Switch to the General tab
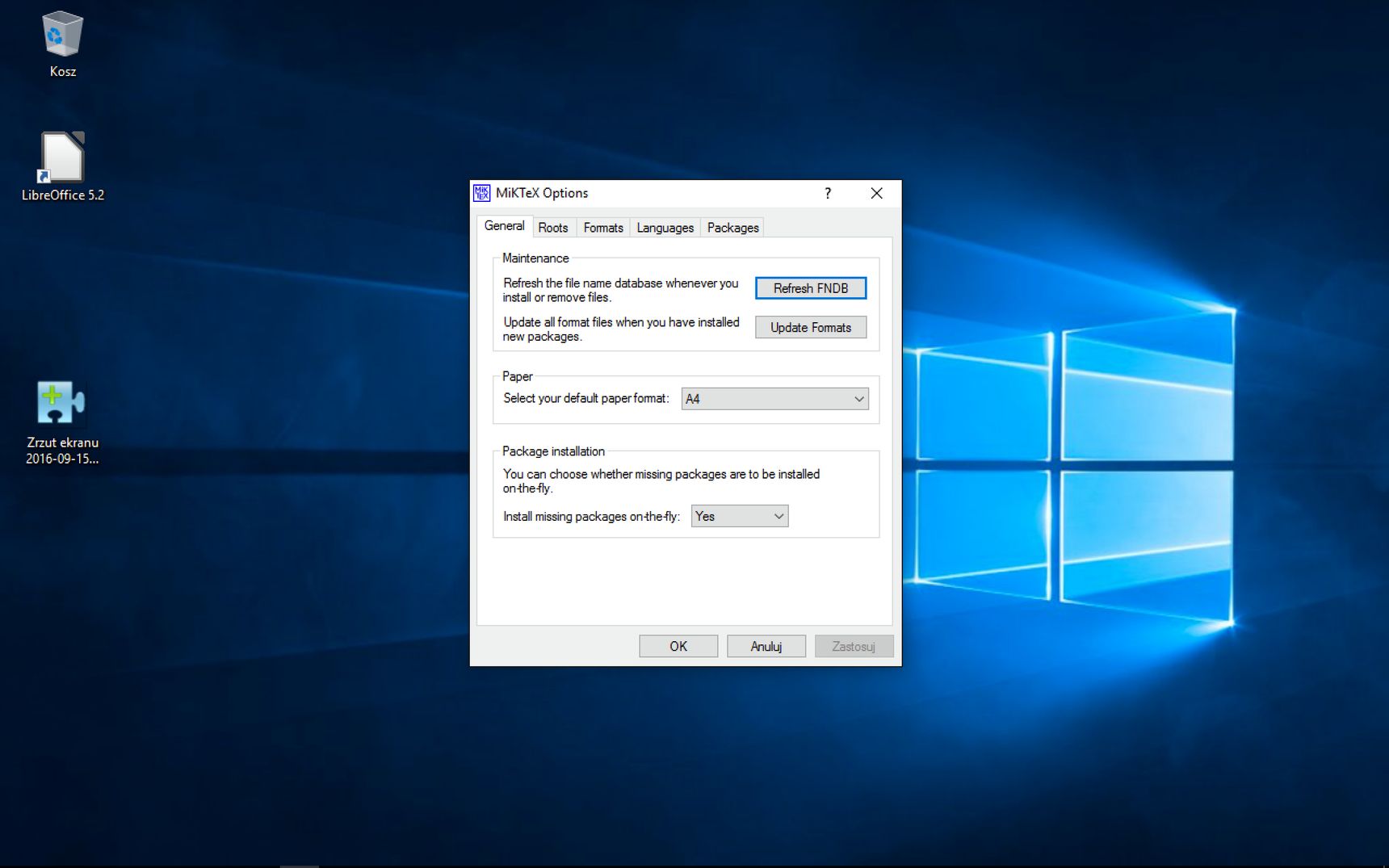This screenshot has height=868, width=1389. coord(504,226)
